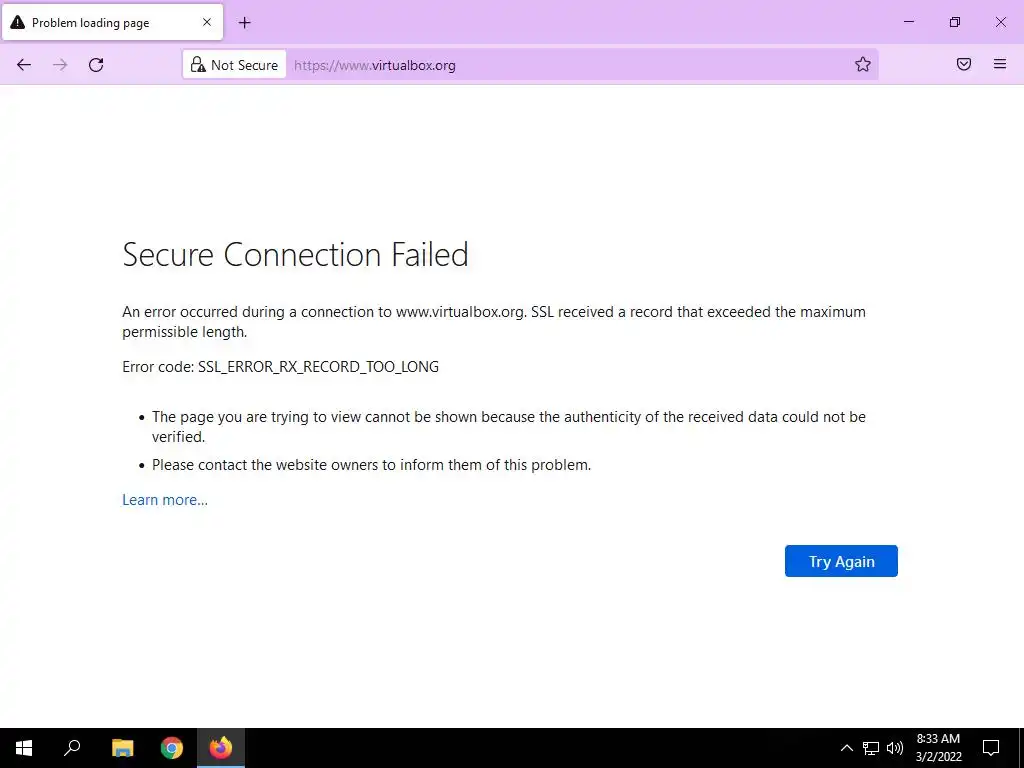Bookmark this page with the star icon
Screen dimensions: 1024x768
click(x=863, y=64)
